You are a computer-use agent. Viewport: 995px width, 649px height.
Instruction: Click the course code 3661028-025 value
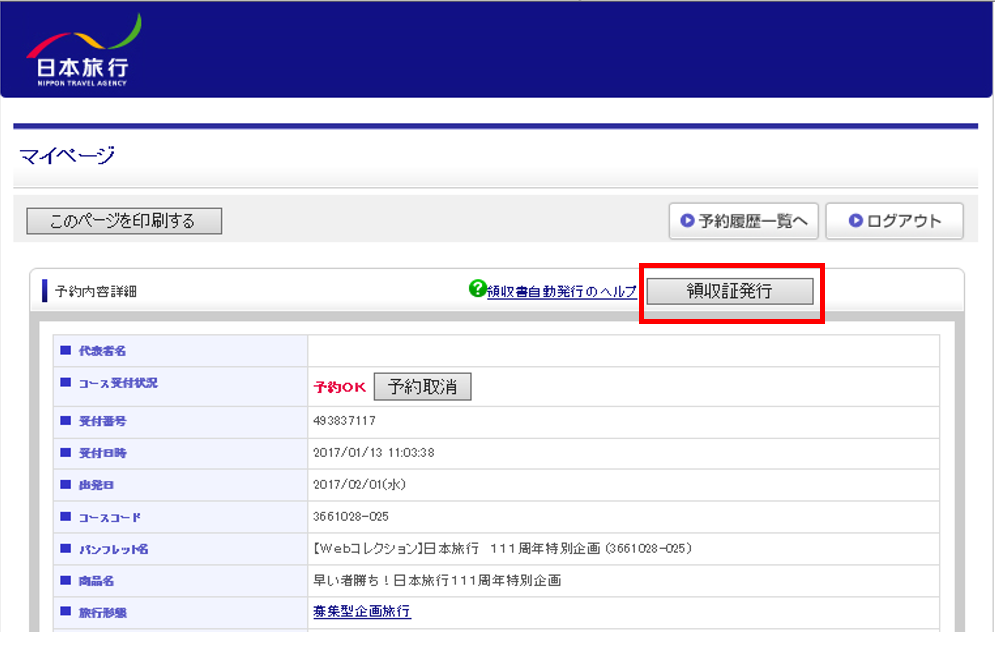[350, 517]
